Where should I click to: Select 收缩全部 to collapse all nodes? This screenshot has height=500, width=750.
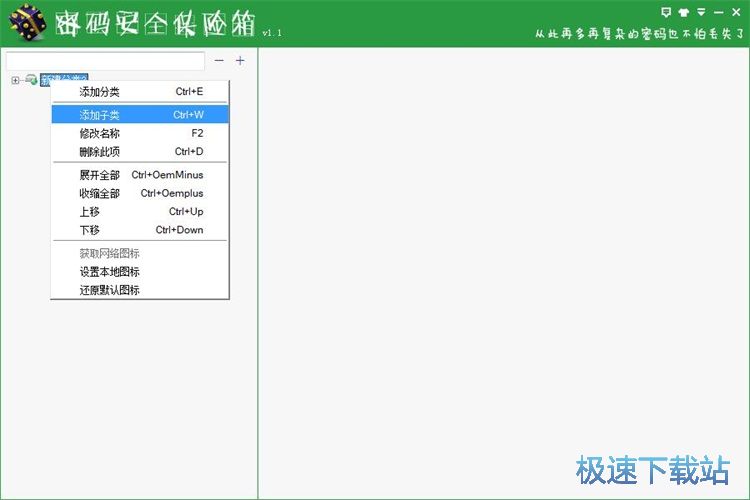tap(140, 193)
